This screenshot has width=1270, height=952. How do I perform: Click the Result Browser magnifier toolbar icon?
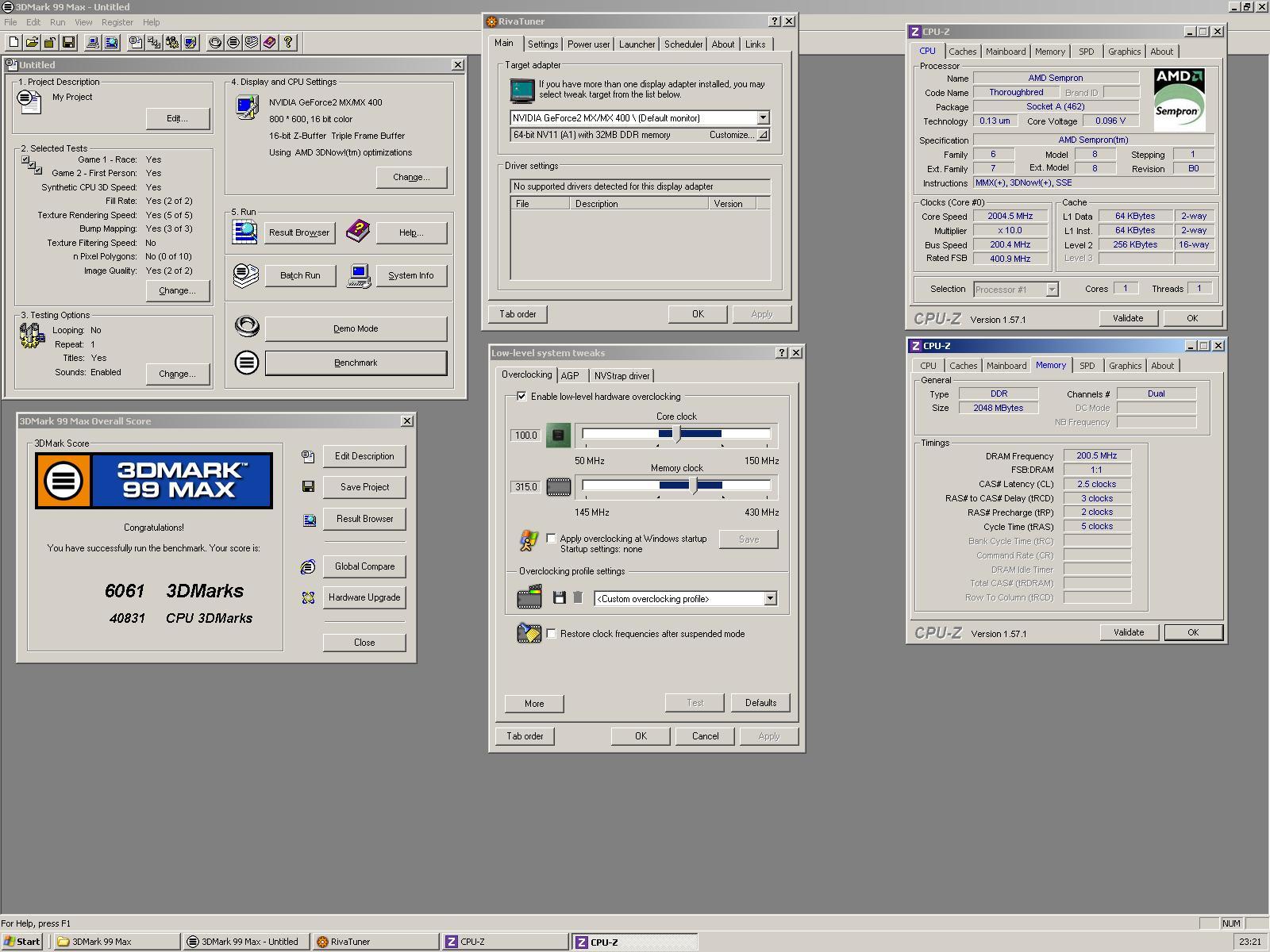click(x=111, y=43)
